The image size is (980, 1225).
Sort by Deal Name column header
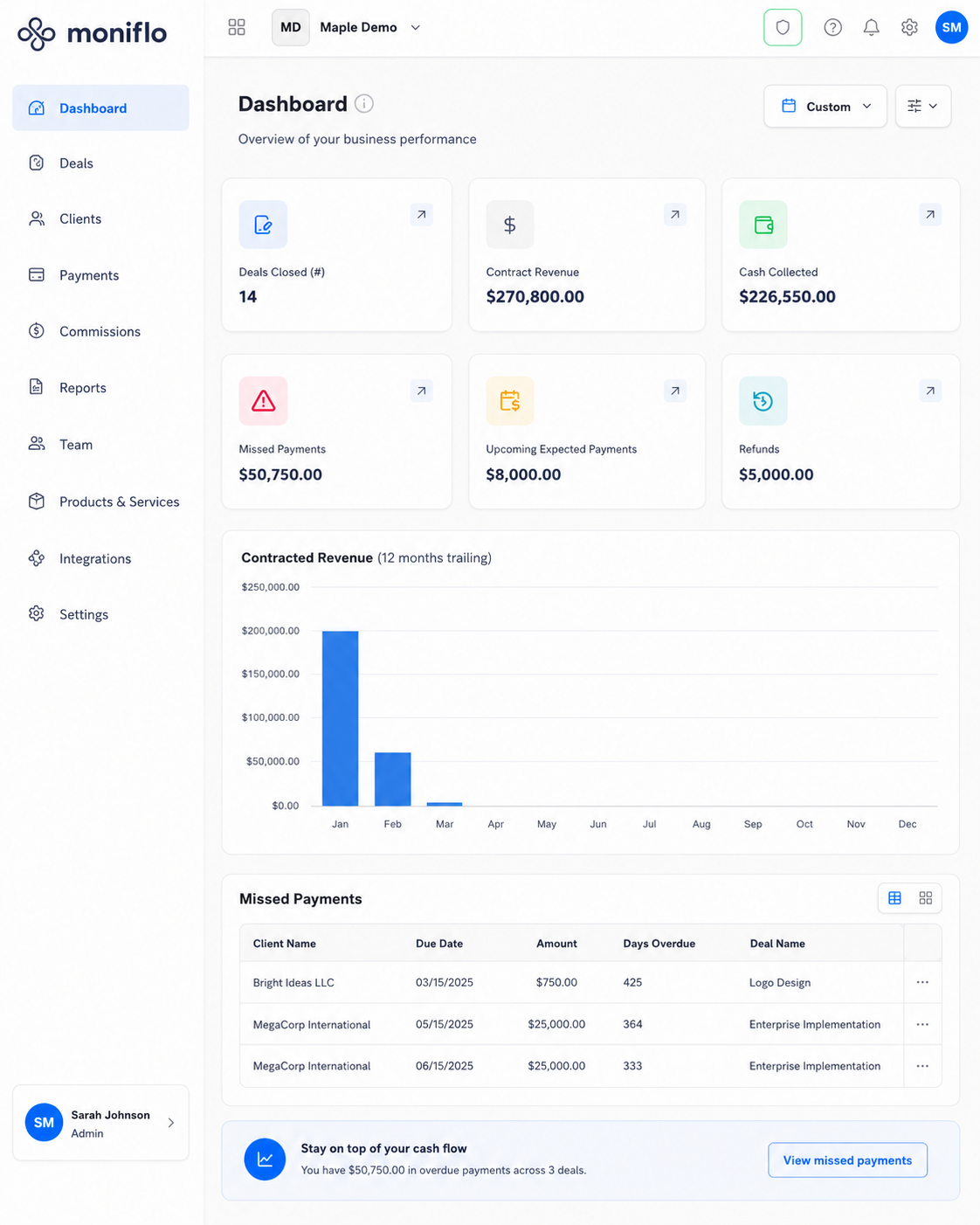click(x=777, y=944)
